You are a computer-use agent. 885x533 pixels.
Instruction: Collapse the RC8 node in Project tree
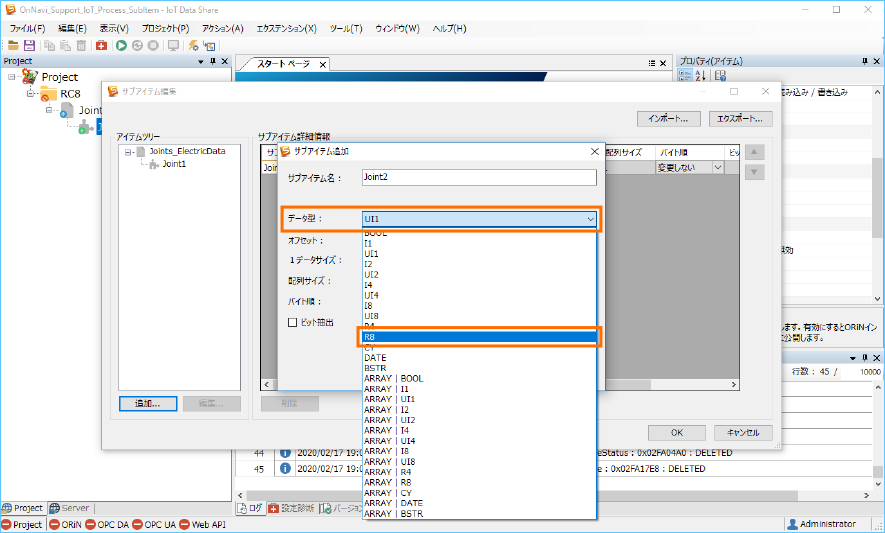31,94
